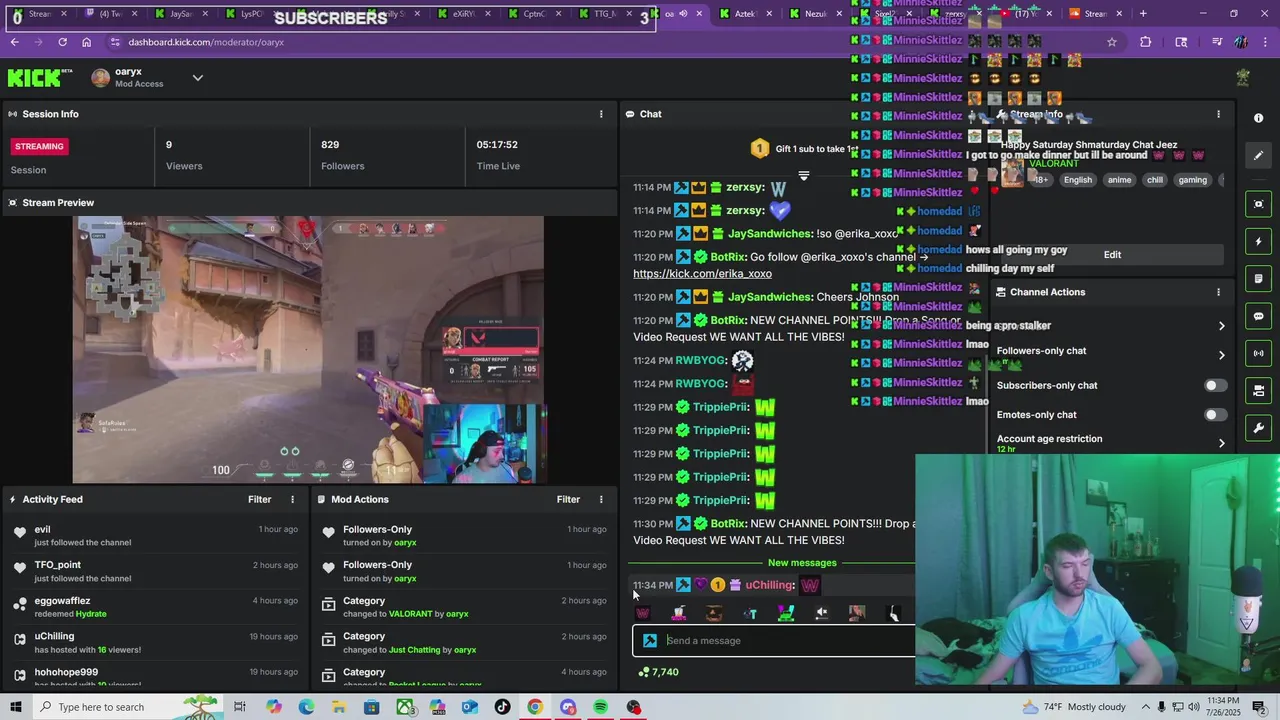The width and height of the screenshot is (1280, 720).
Task: Expand Followers-only chat settings
Action: click(x=1222, y=355)
